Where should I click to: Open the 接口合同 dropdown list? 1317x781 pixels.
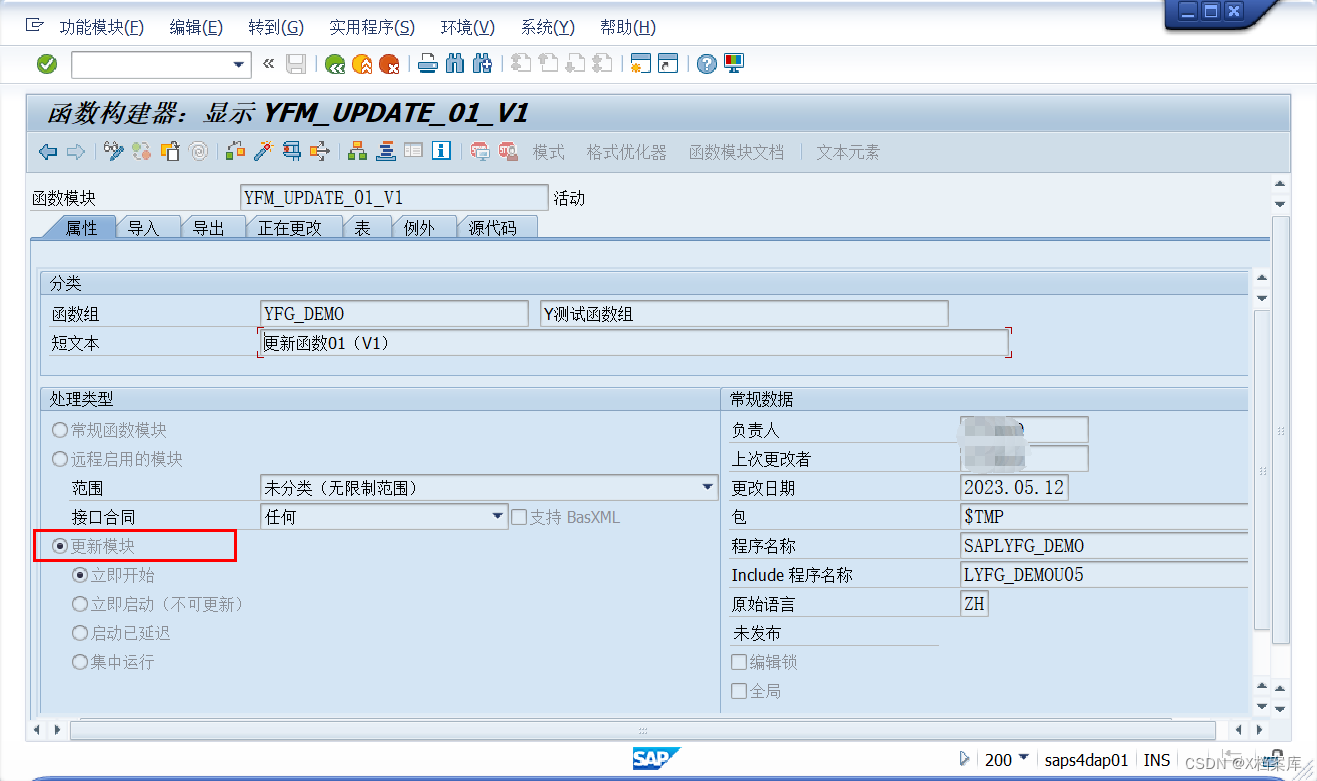498,517
